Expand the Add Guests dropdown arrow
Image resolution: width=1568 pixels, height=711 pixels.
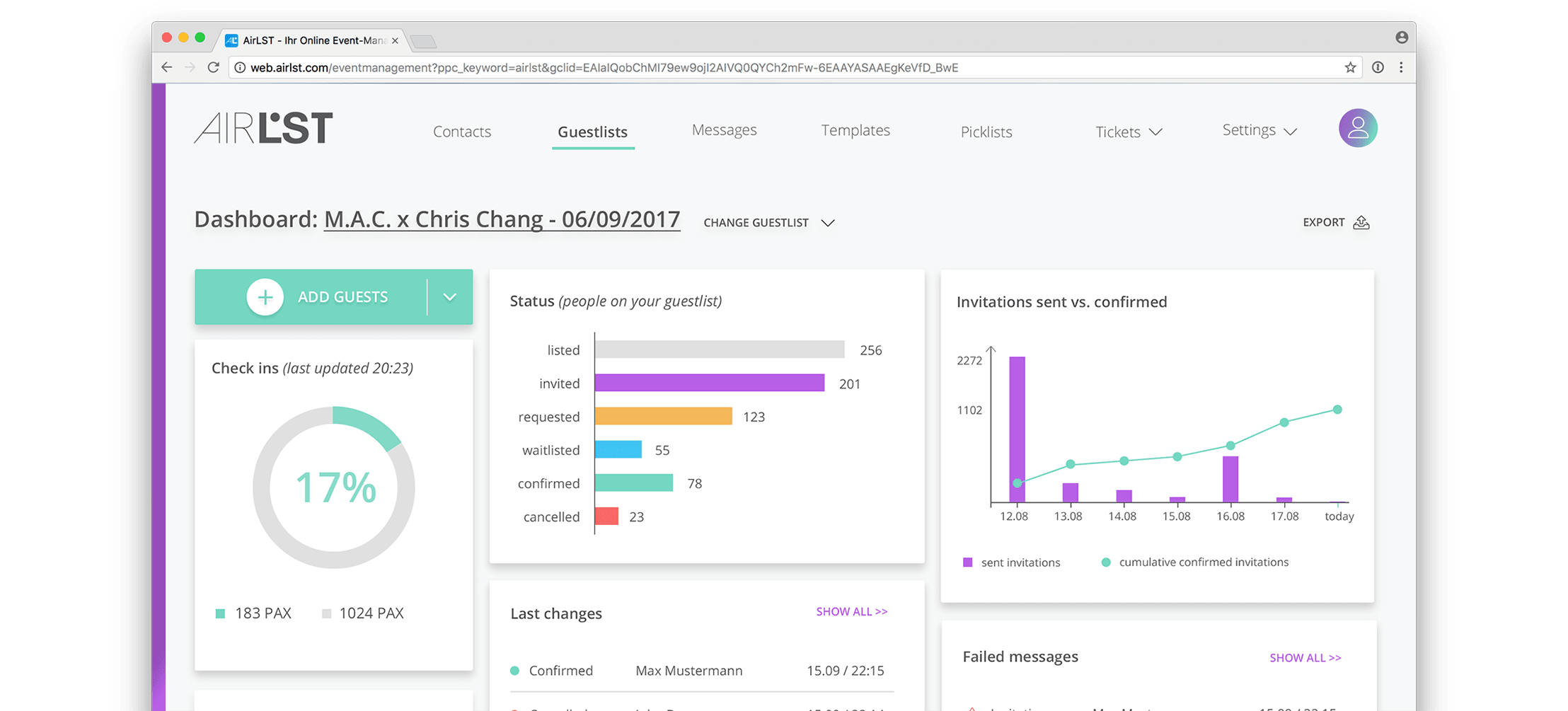[449, 297]
